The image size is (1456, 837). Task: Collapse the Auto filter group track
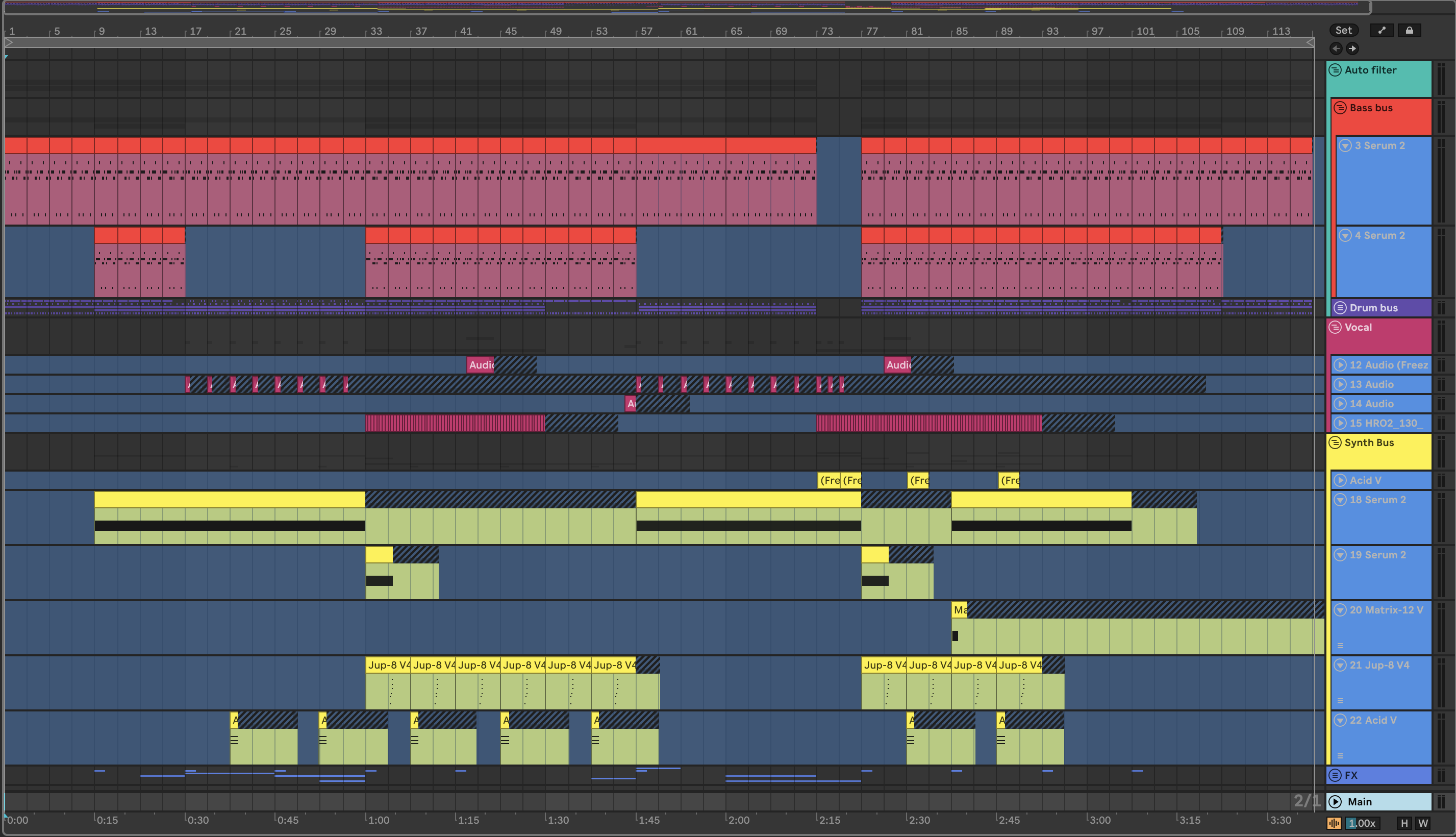pyautogui.click(x=1335, y=70)
